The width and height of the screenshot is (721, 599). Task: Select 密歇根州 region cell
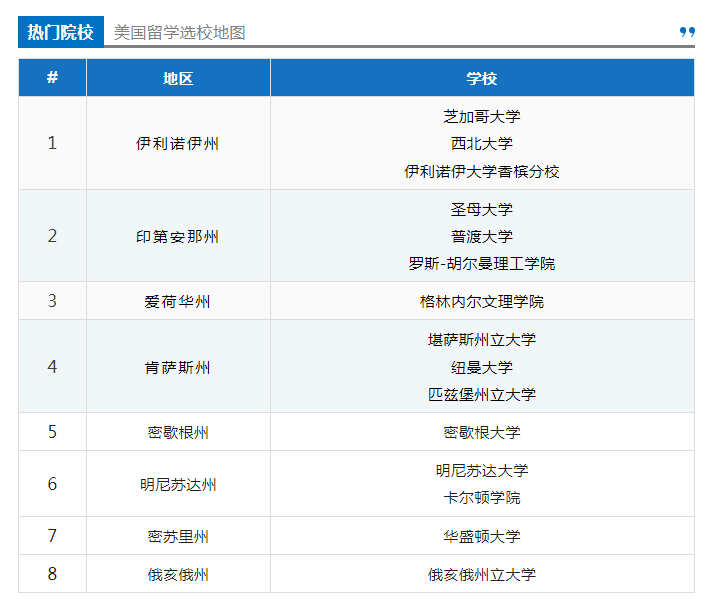coord(178,432)
